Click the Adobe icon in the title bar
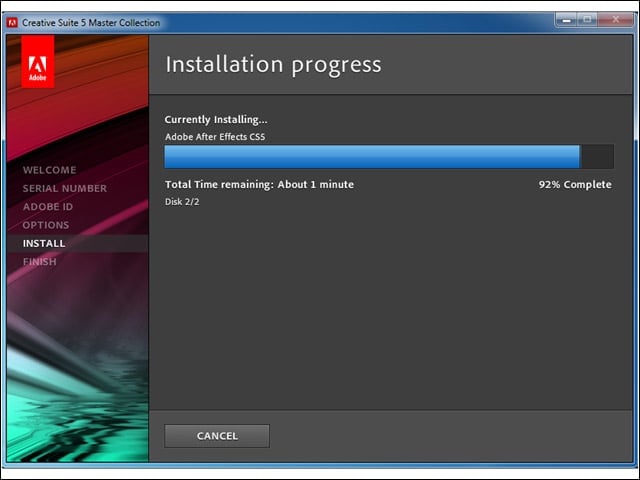 12,22
